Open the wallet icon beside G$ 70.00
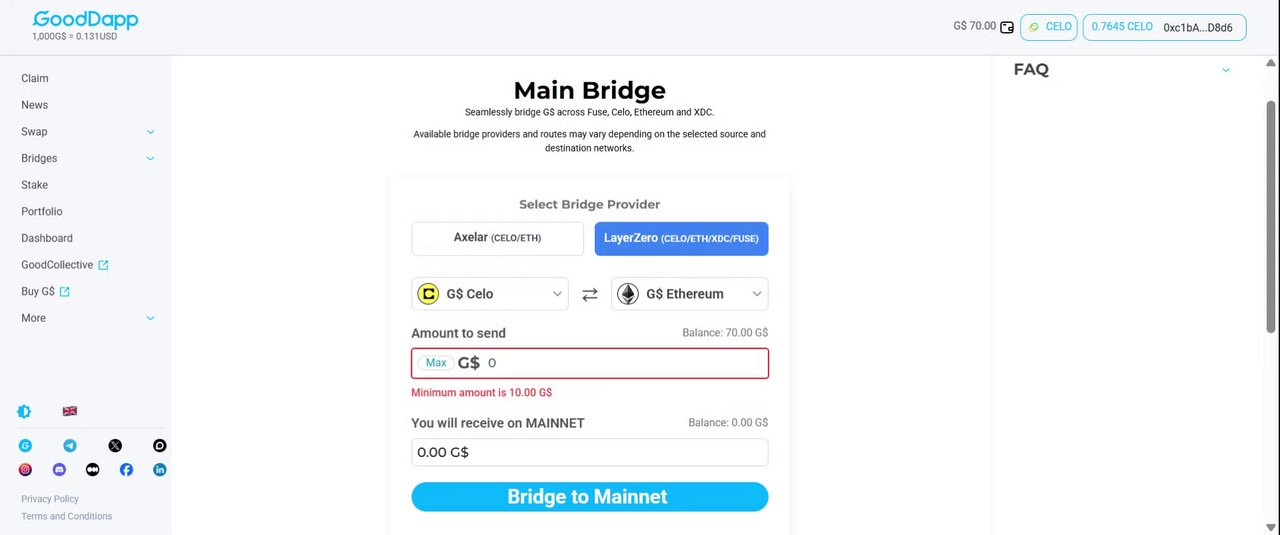 point(1007,27)
